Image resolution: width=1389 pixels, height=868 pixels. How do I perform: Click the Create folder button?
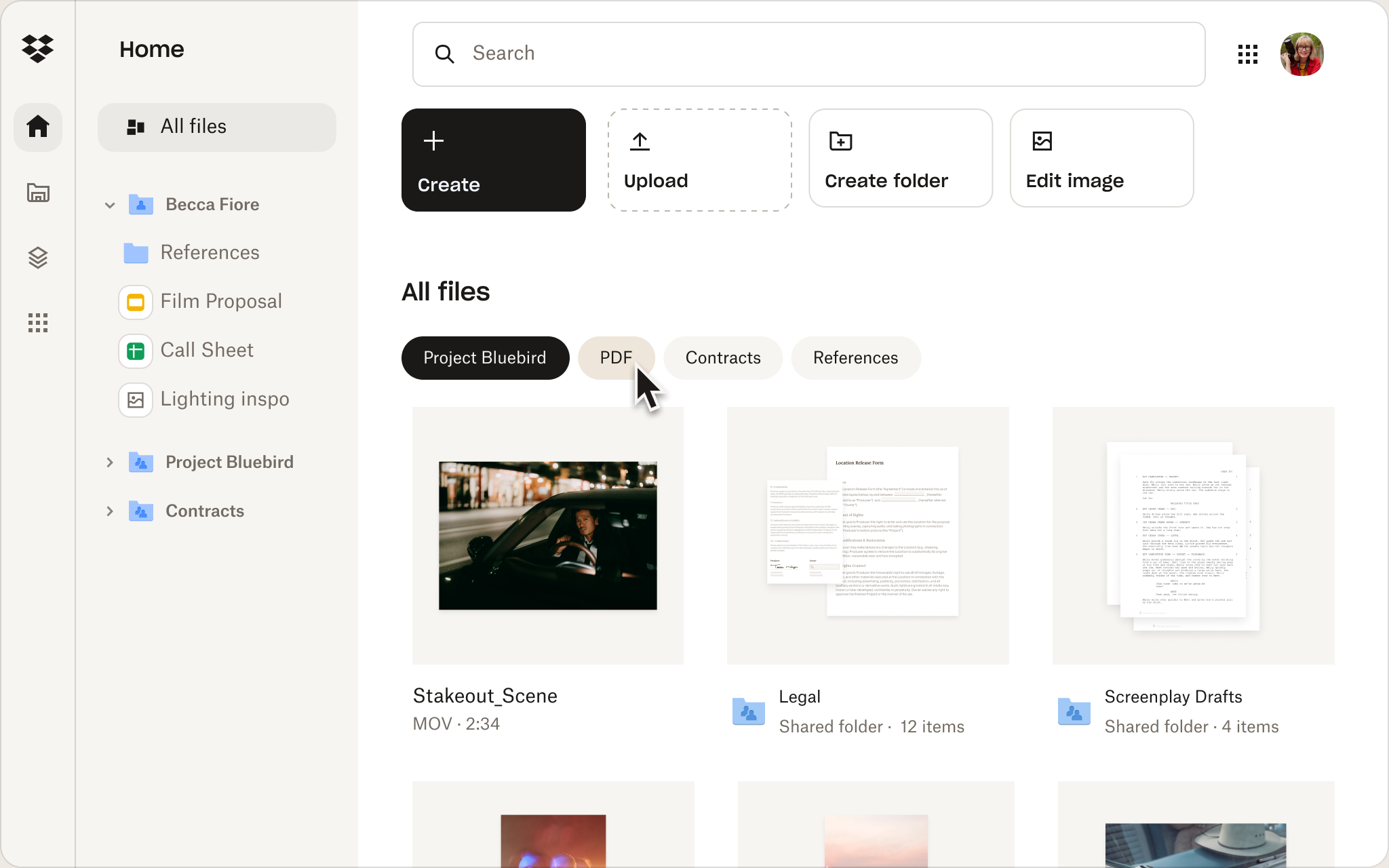pos(901,158)
